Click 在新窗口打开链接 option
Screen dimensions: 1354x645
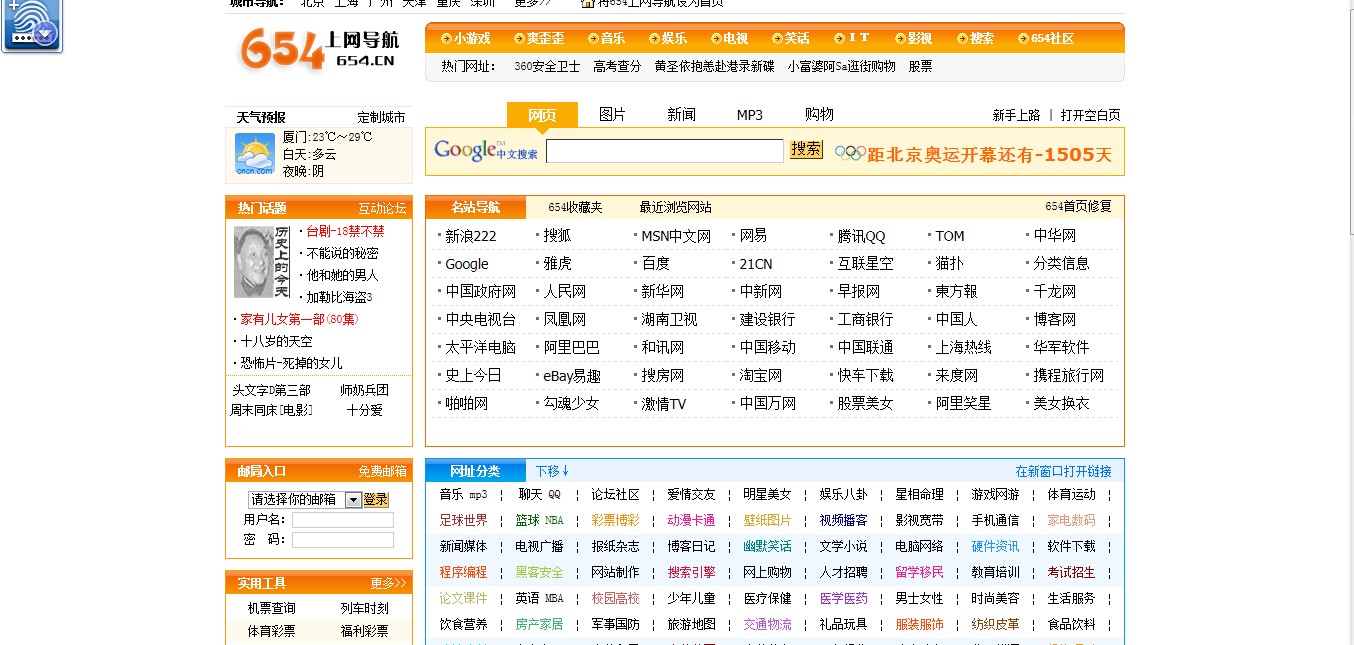tap(1063, 471)
